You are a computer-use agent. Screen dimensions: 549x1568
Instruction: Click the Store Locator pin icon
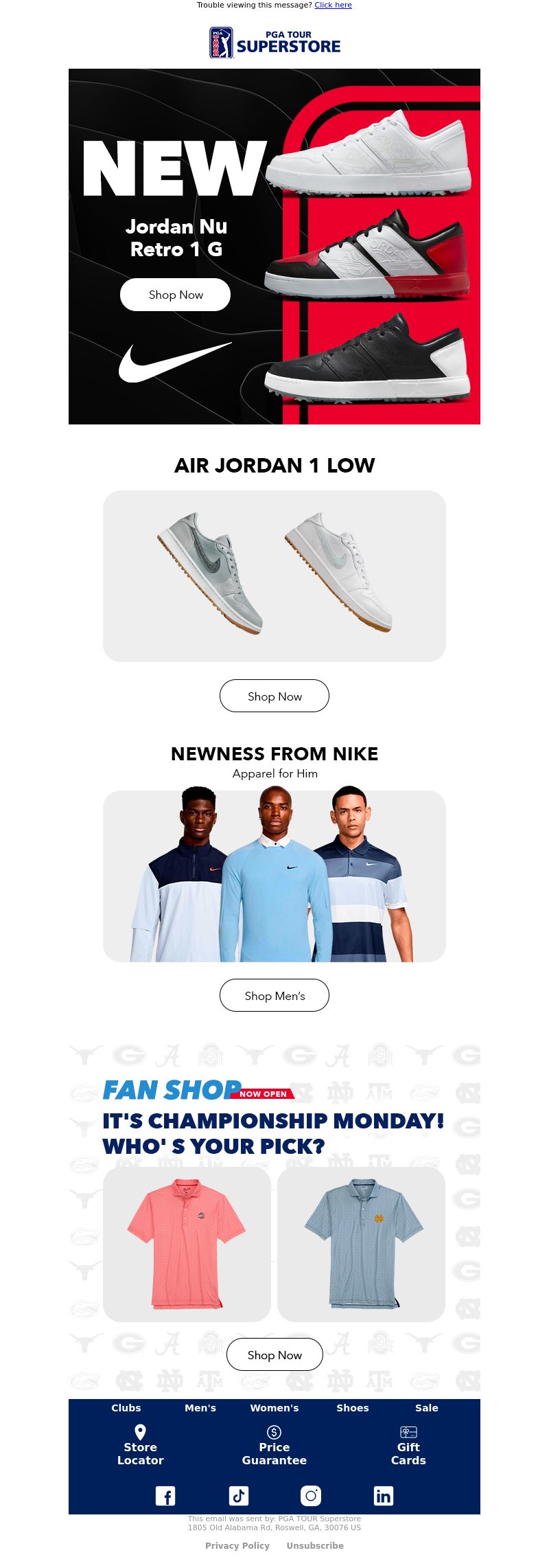click(140, 1432)
